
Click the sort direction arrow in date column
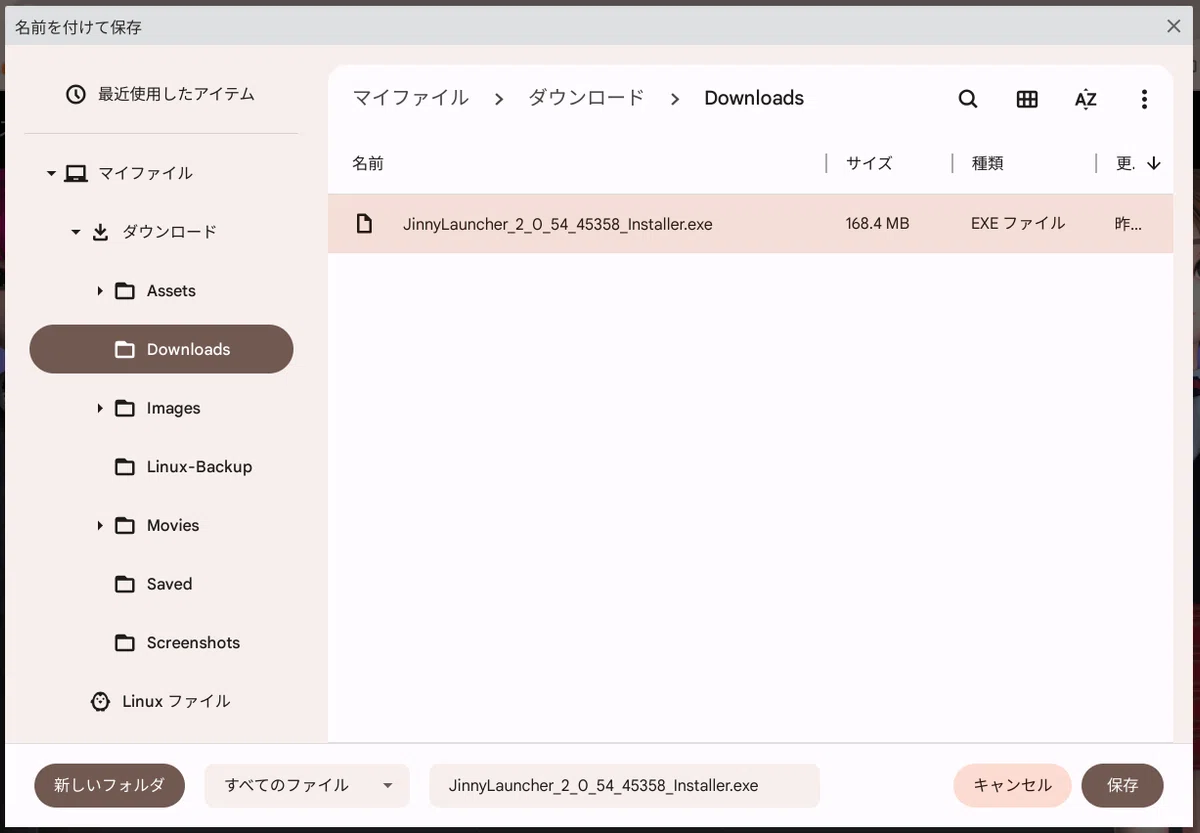point(1154,163)
